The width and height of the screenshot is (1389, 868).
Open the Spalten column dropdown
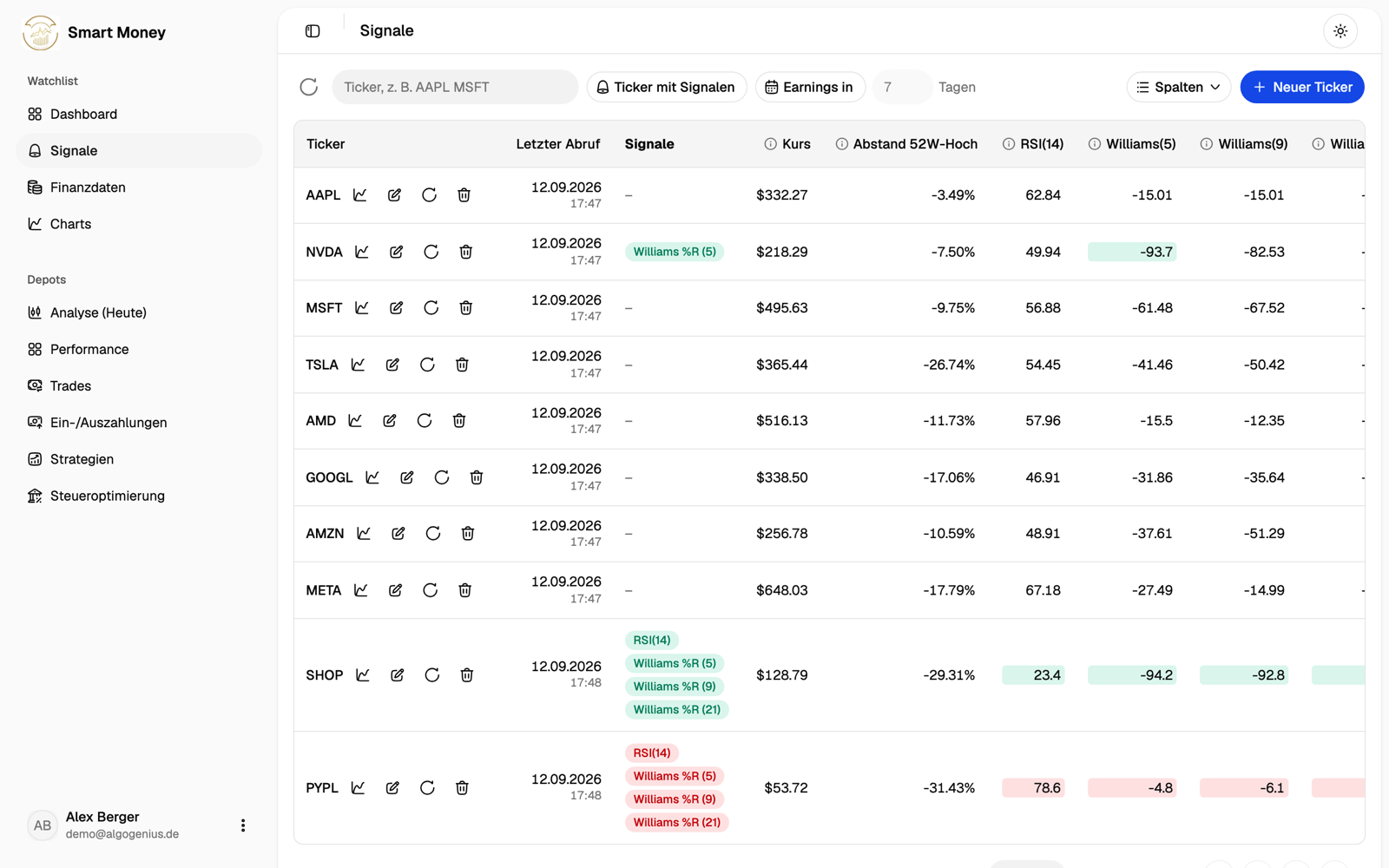click(x=1179, y=87)
